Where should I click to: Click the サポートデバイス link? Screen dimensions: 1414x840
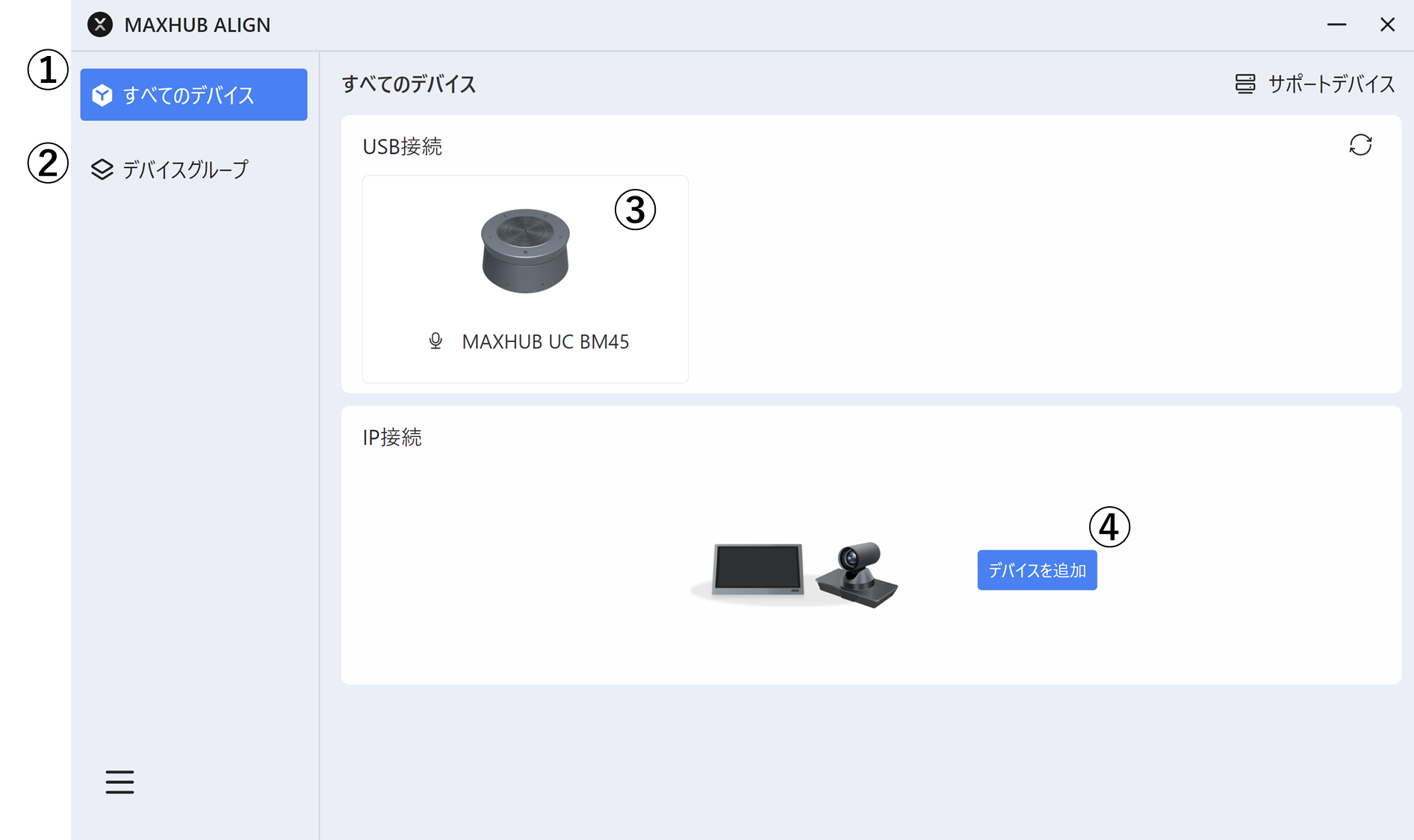1315,84
